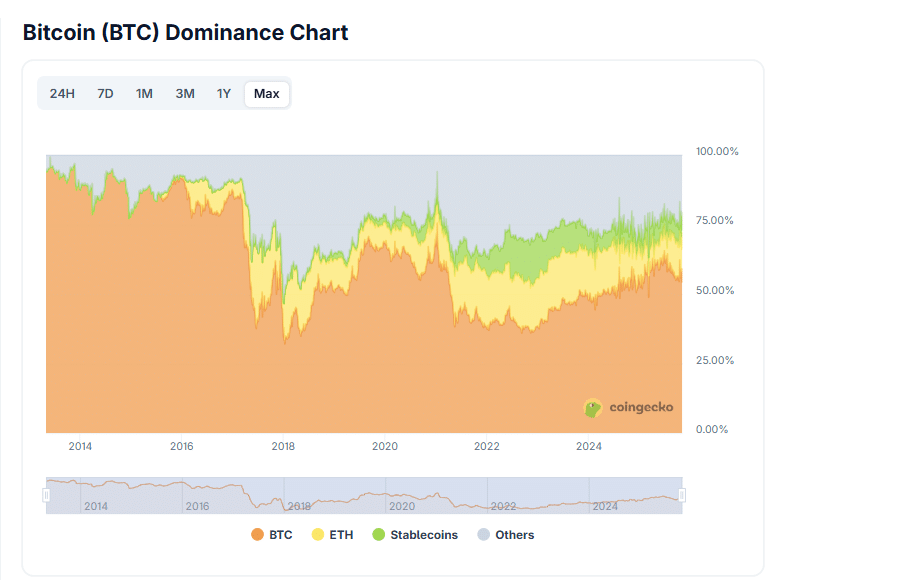Hide the Stablecoins legend series
This screenshot has height=580, width=903.
coord(424,535)
